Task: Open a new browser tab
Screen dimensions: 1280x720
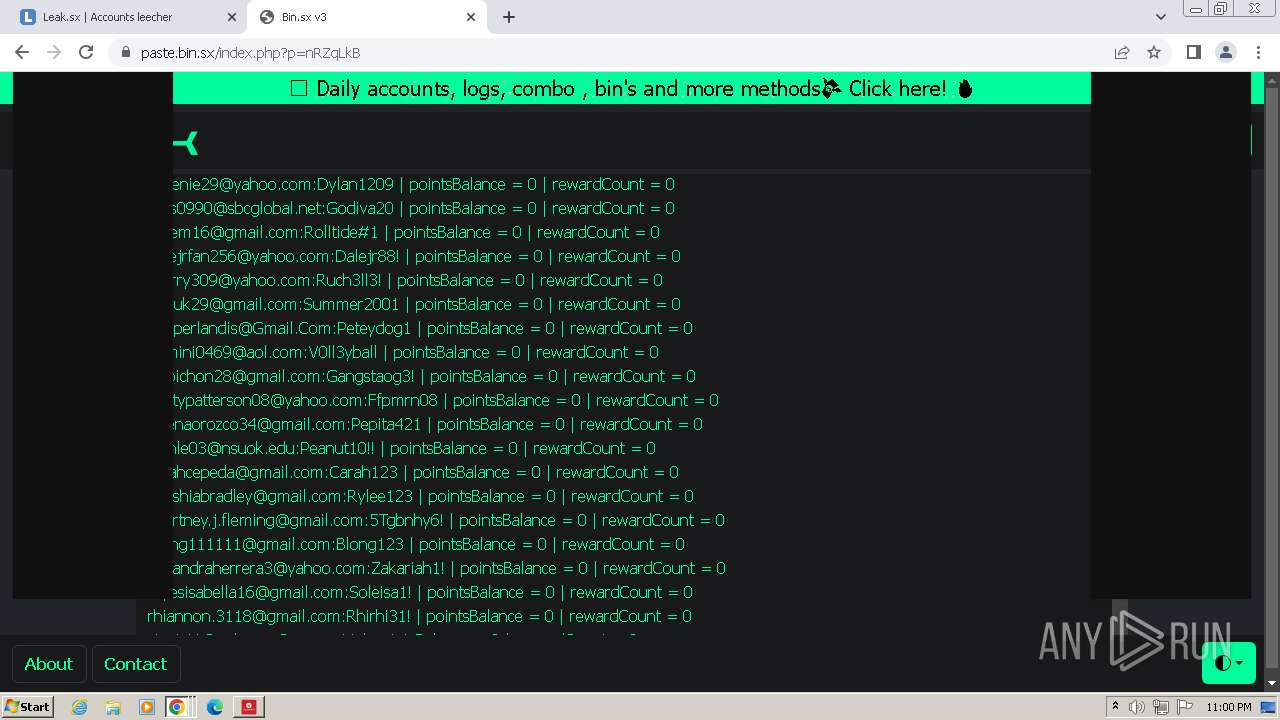Action: click(509, 17)
